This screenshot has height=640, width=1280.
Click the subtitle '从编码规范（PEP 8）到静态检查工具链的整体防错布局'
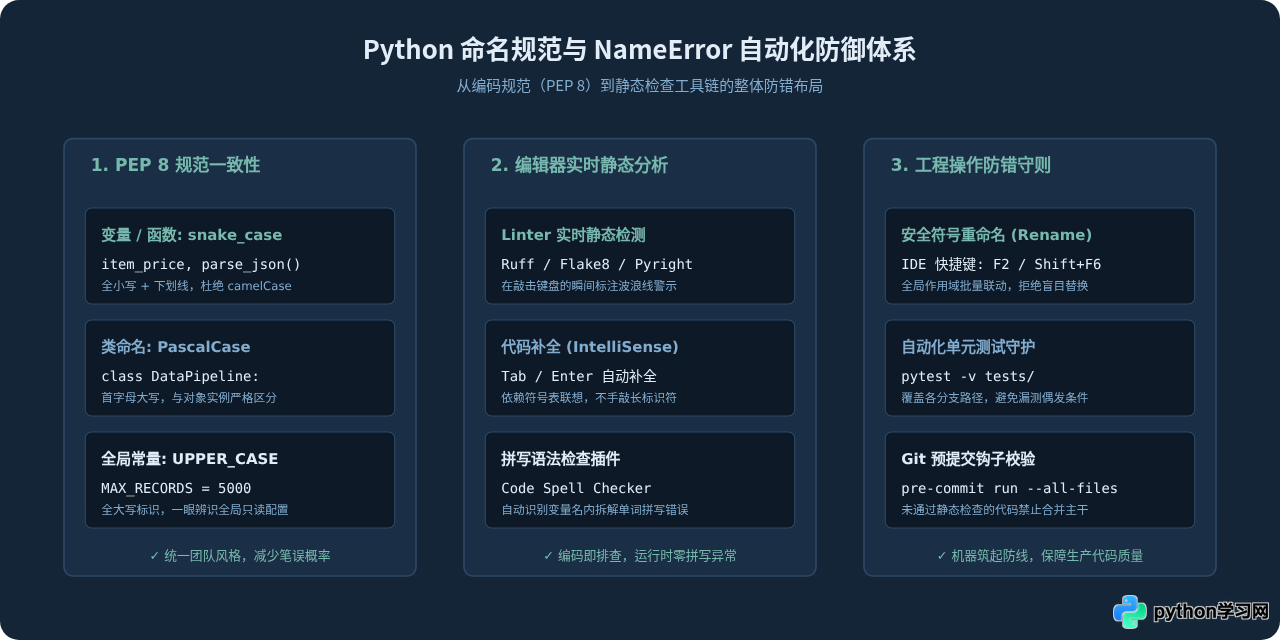639,86
